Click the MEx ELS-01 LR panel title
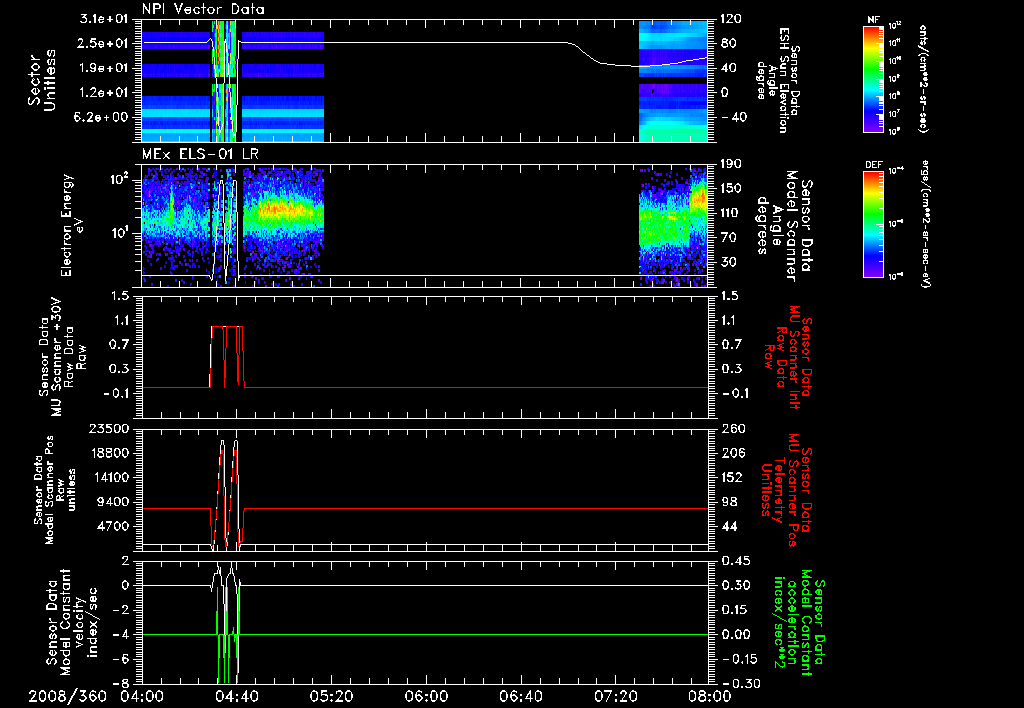Viewport: 1024px width, 708px height. click(x=201, y=154)
